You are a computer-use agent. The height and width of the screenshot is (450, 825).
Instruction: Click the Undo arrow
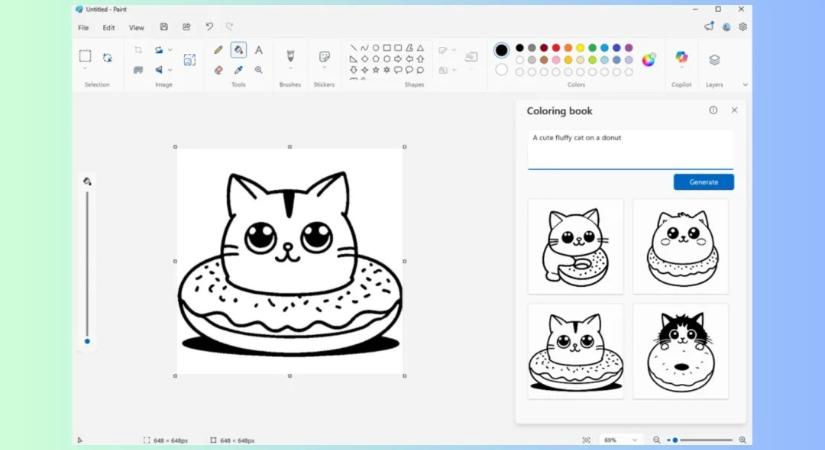[x=209, y=27]
